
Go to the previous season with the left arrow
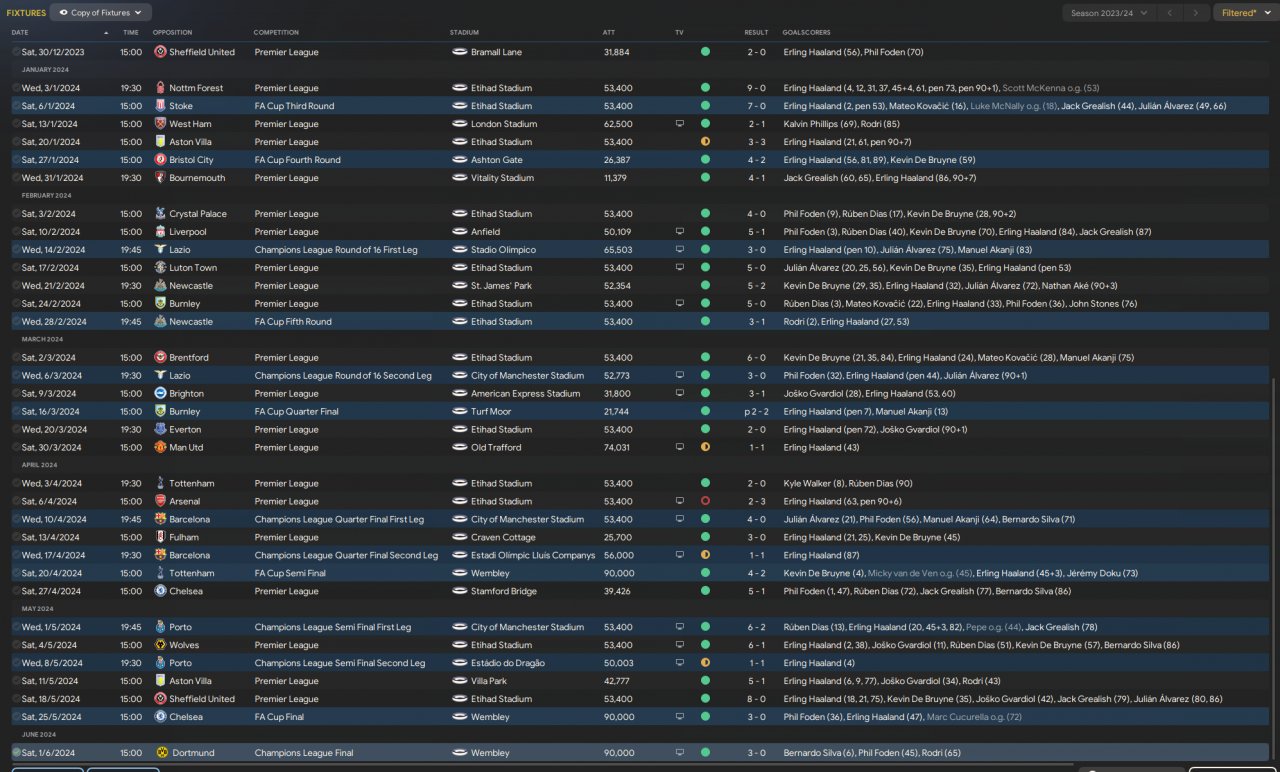pyautogui.click(x=1169, y=13)
